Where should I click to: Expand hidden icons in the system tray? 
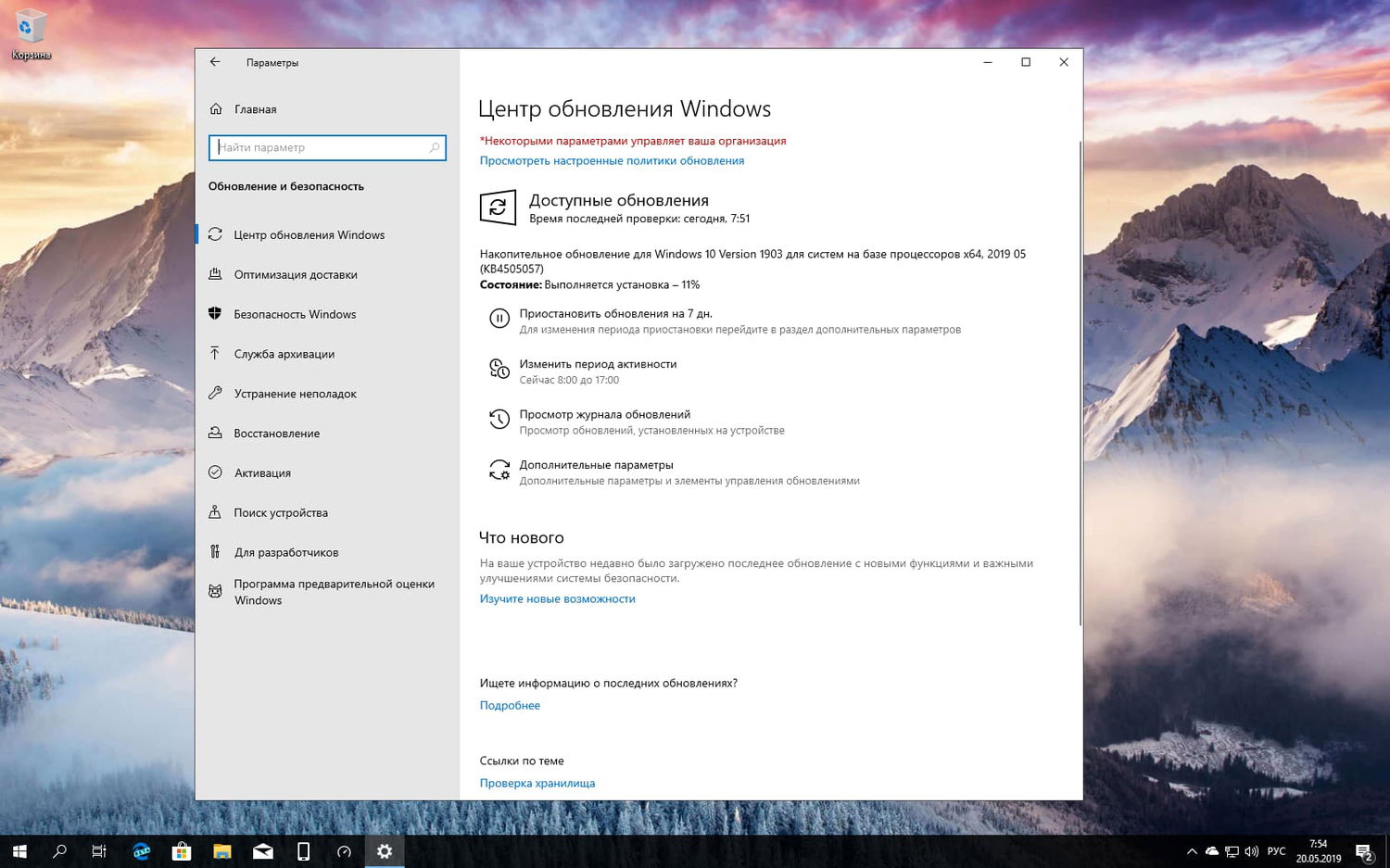[1192, 850]
